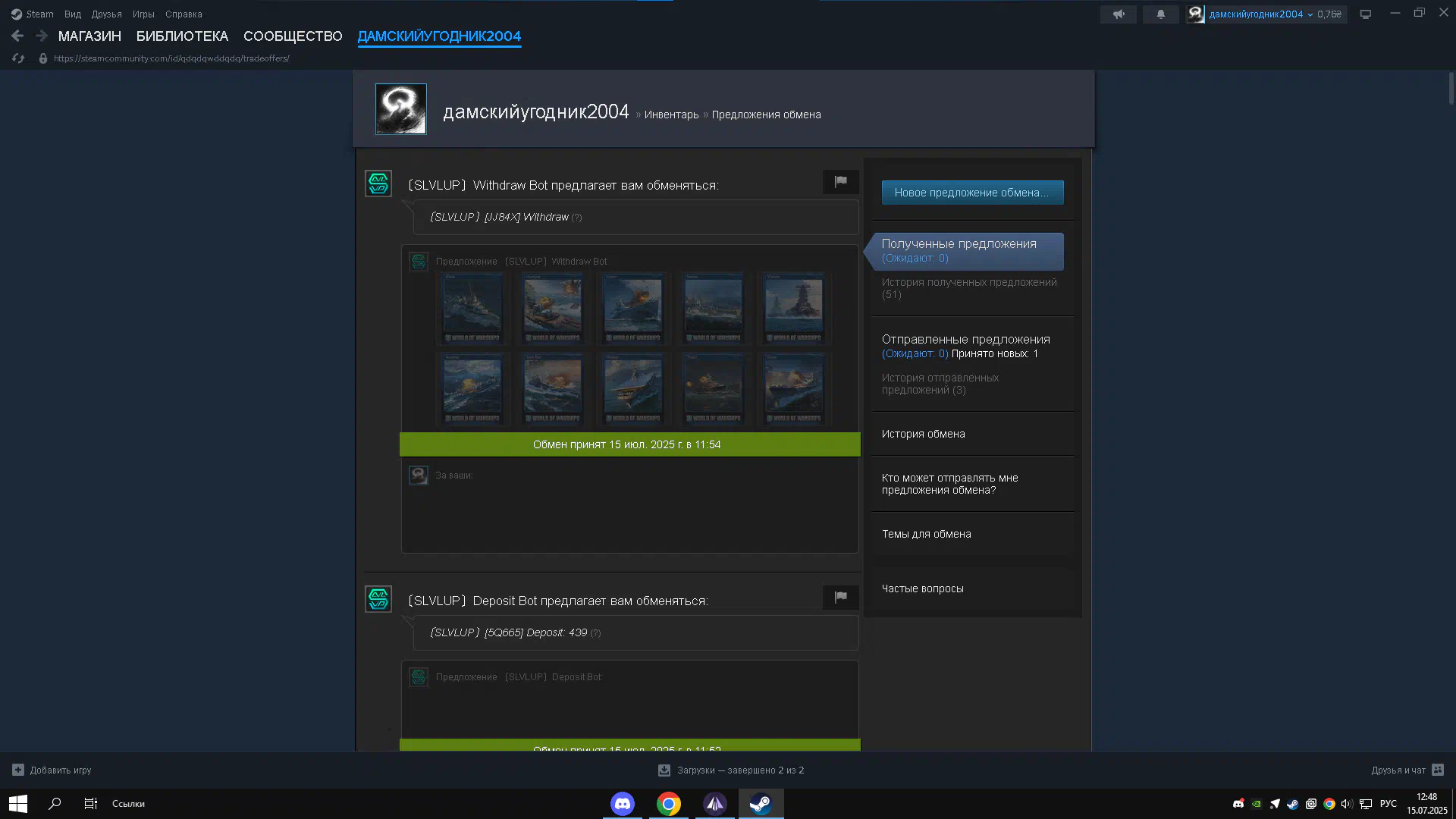1456x819 pixels.
Task: Open Windows search magnifier
Action: 55,804
